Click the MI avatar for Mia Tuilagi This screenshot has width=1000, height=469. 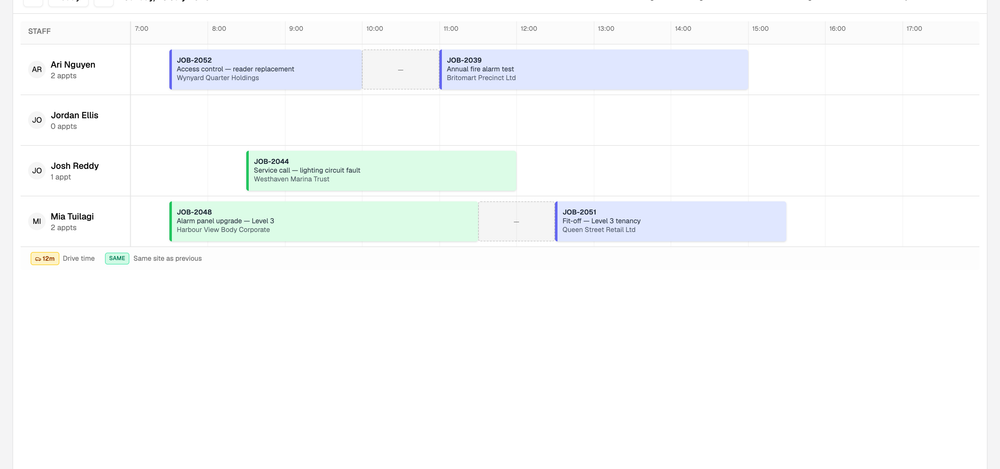click(x=37, y=221)
